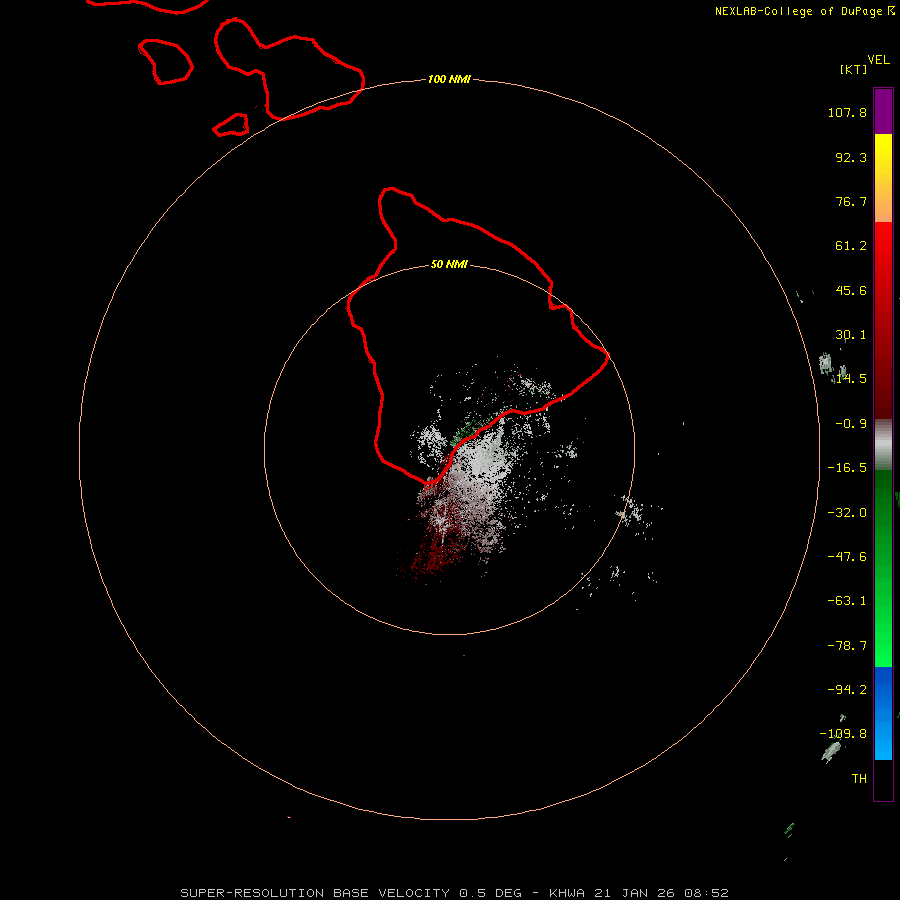The image size is (900, 900).
Task: Click the VEL legend title
Action: click(x=878, y=60)
